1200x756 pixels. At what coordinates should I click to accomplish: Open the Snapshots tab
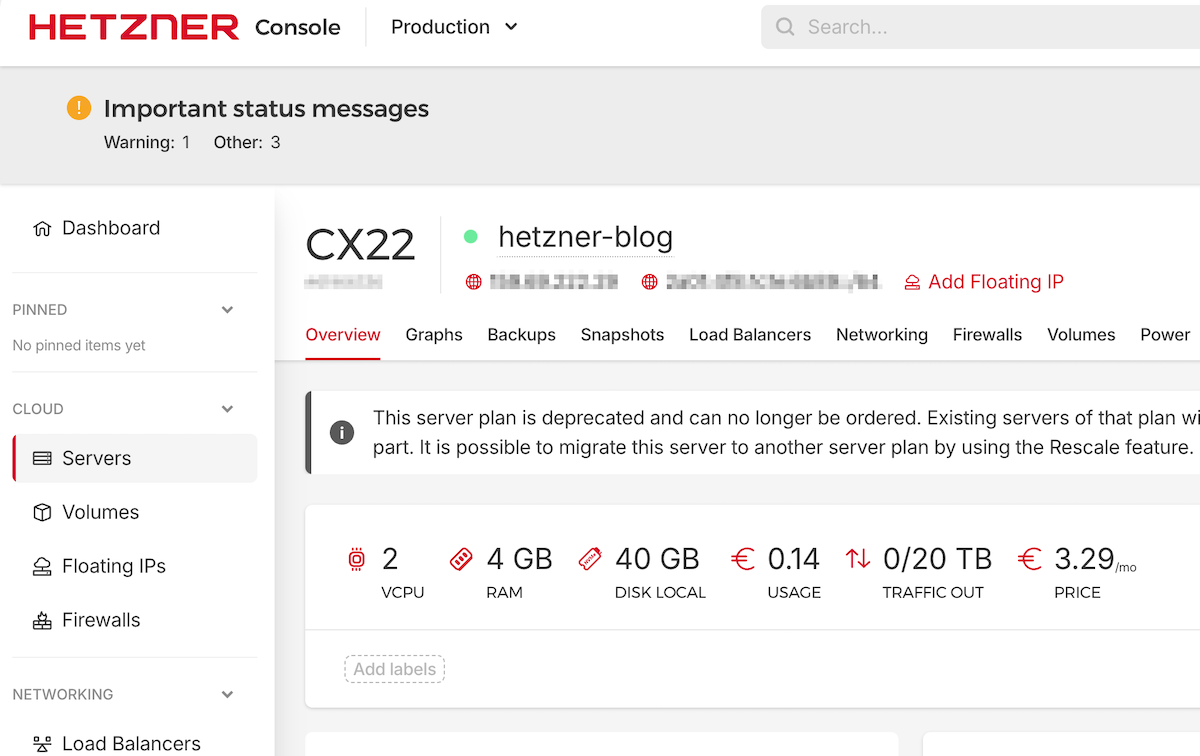coord(622,335)
